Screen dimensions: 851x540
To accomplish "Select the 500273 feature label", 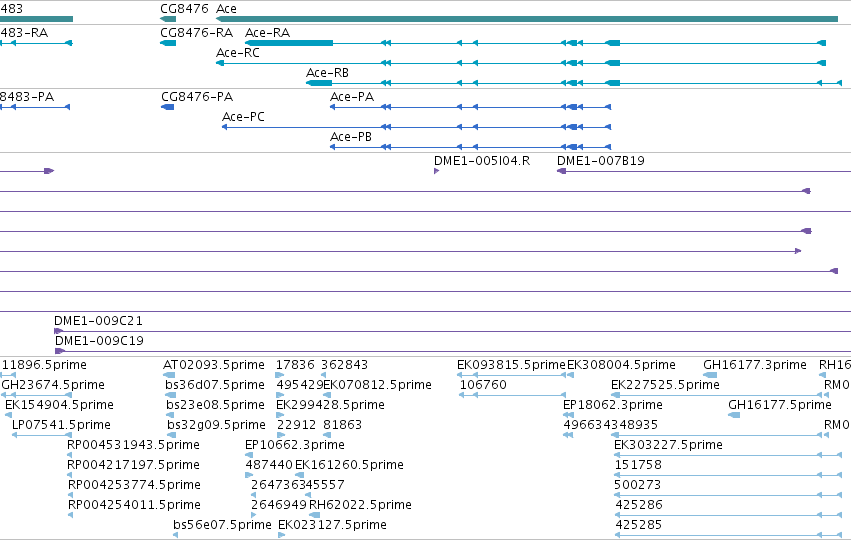I will pos(638,485).
